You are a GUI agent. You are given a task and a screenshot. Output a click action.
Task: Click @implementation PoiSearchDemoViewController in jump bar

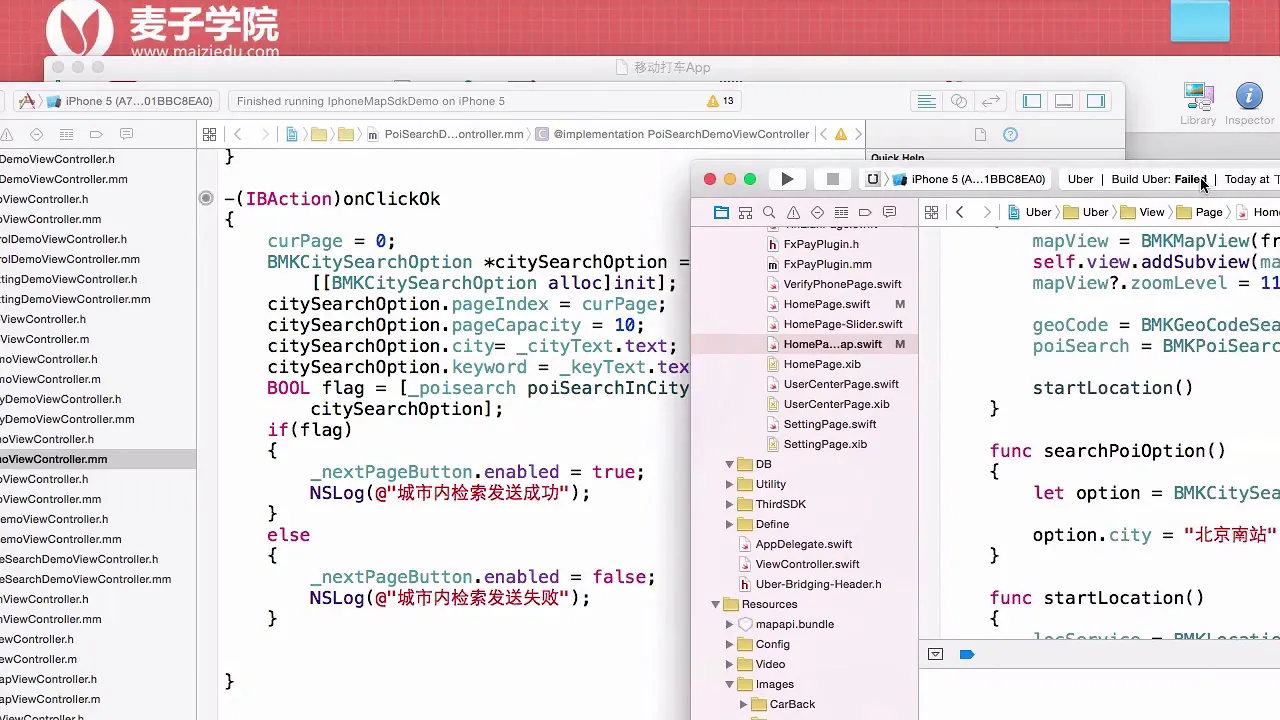(x=673, y=134)
